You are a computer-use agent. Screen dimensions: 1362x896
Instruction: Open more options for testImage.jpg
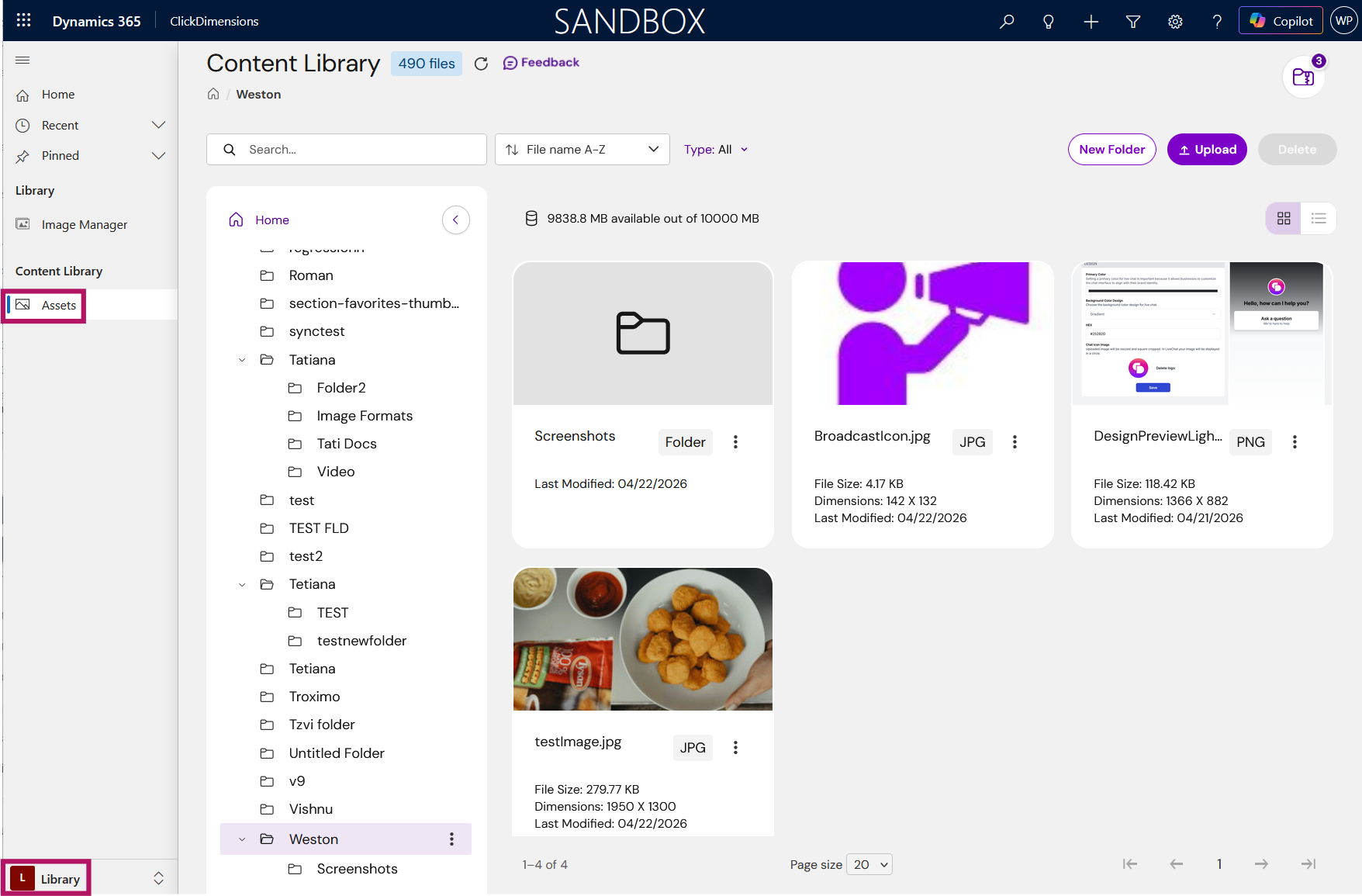pyautogui.click(x=735, y=747)
